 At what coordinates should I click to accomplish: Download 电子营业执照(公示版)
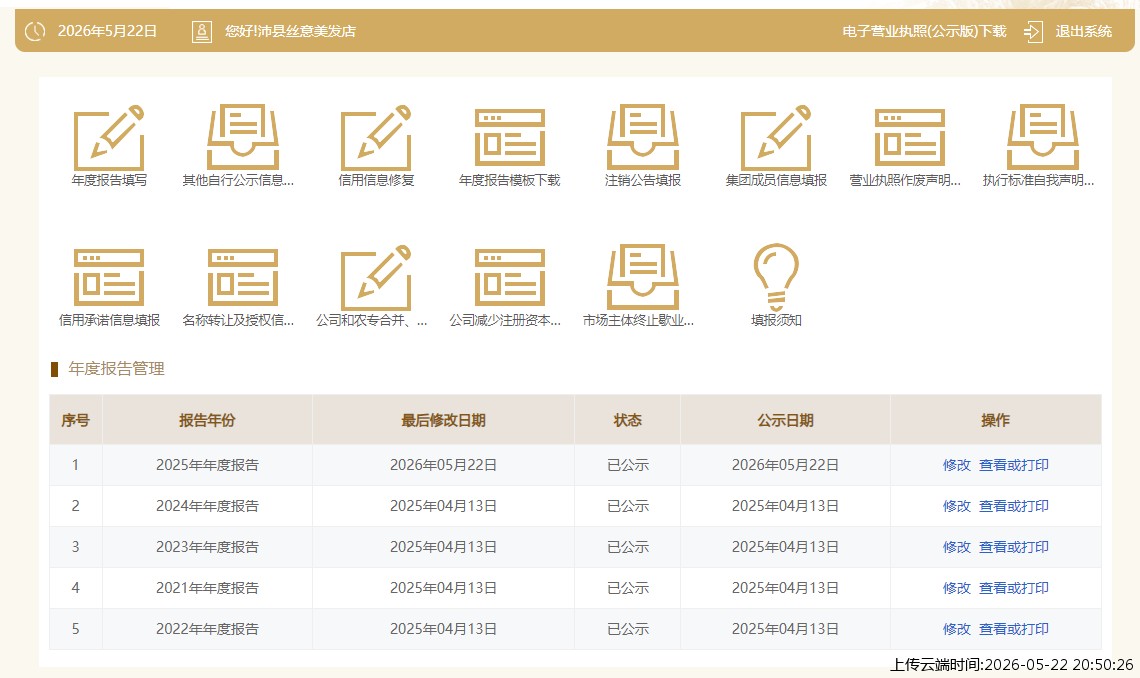point(924,31)
